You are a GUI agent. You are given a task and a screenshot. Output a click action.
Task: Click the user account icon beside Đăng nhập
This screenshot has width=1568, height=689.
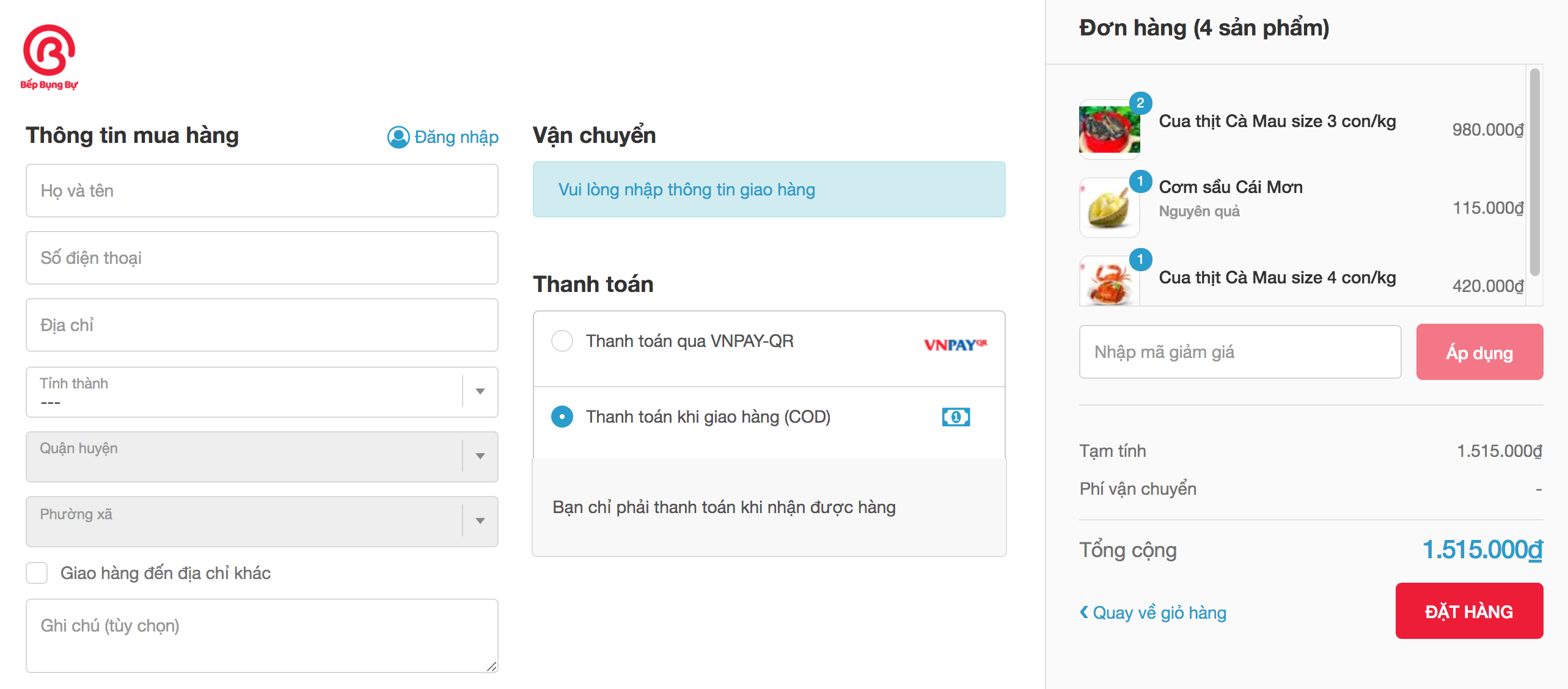398,137
